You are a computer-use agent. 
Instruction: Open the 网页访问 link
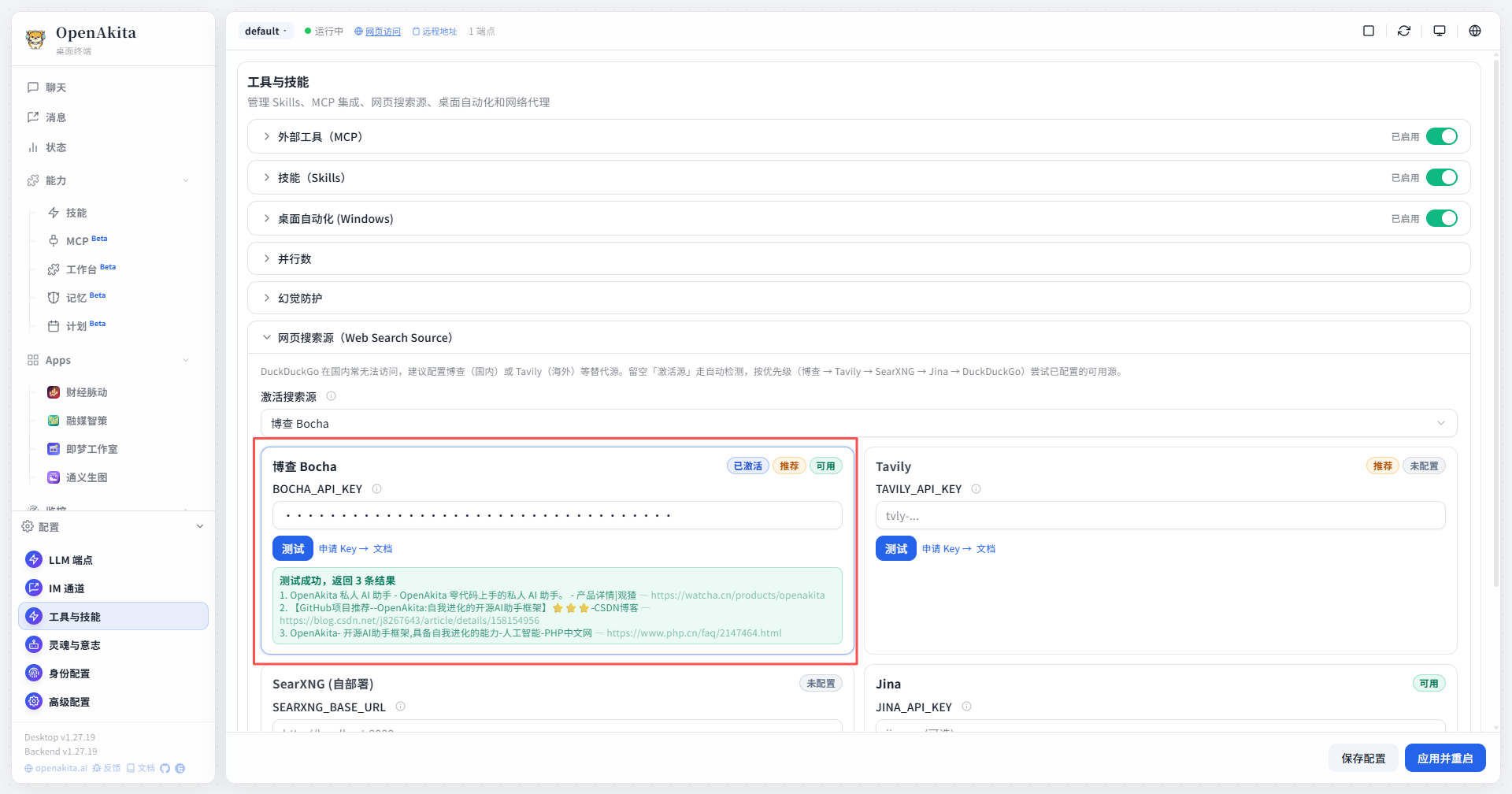pos(378,32)
